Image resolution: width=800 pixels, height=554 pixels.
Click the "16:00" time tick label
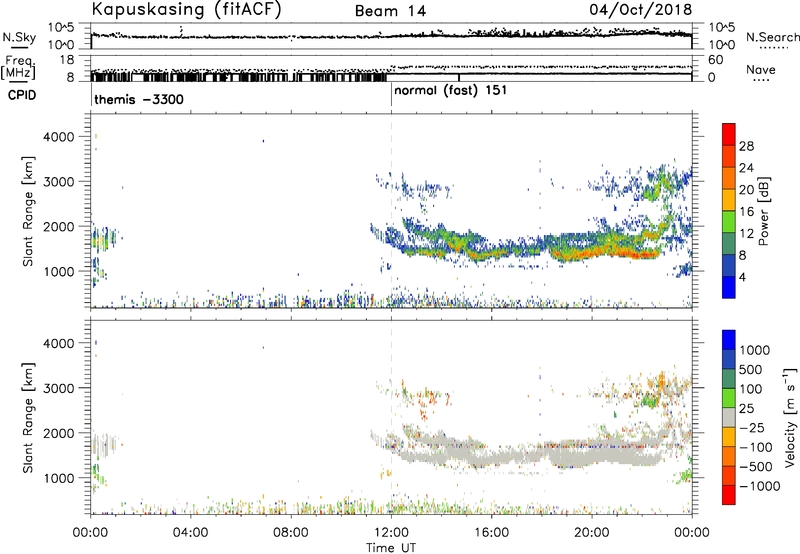[491, 533]
